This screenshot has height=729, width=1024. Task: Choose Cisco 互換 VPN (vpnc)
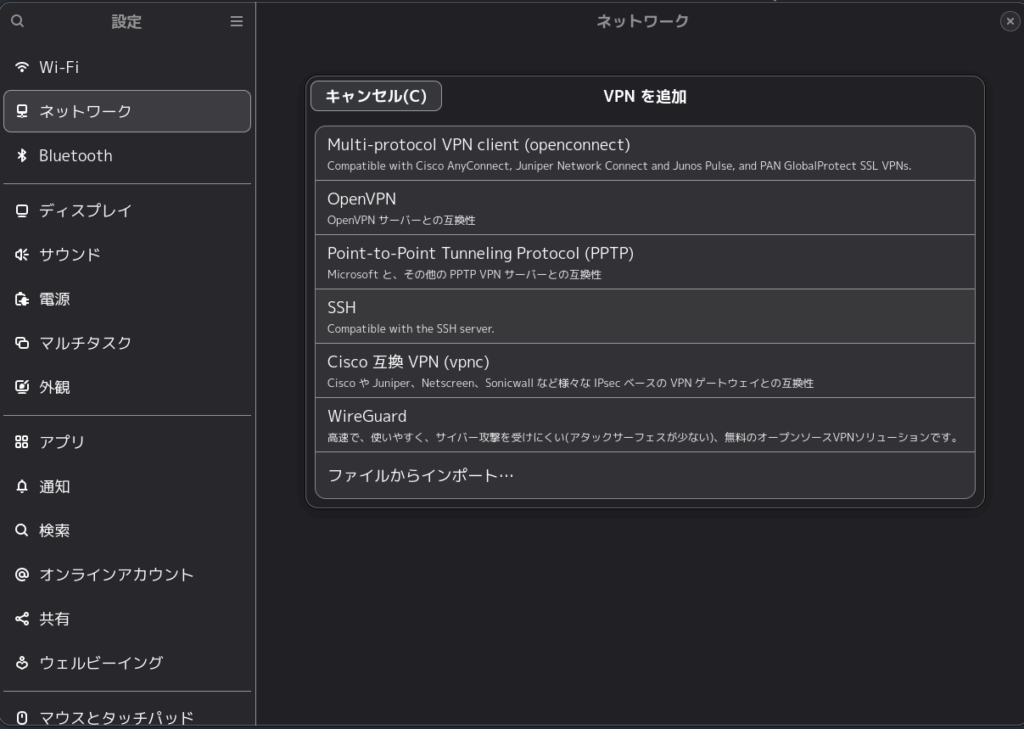coord(645,370)
